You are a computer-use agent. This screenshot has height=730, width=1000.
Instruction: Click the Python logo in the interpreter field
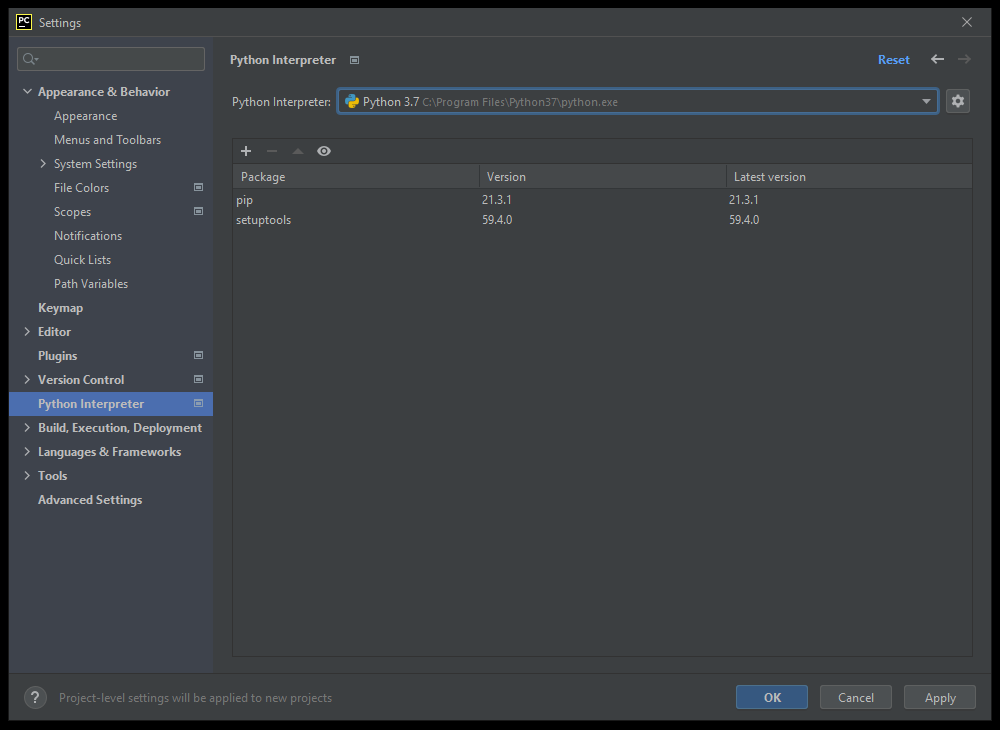point(352,101)
